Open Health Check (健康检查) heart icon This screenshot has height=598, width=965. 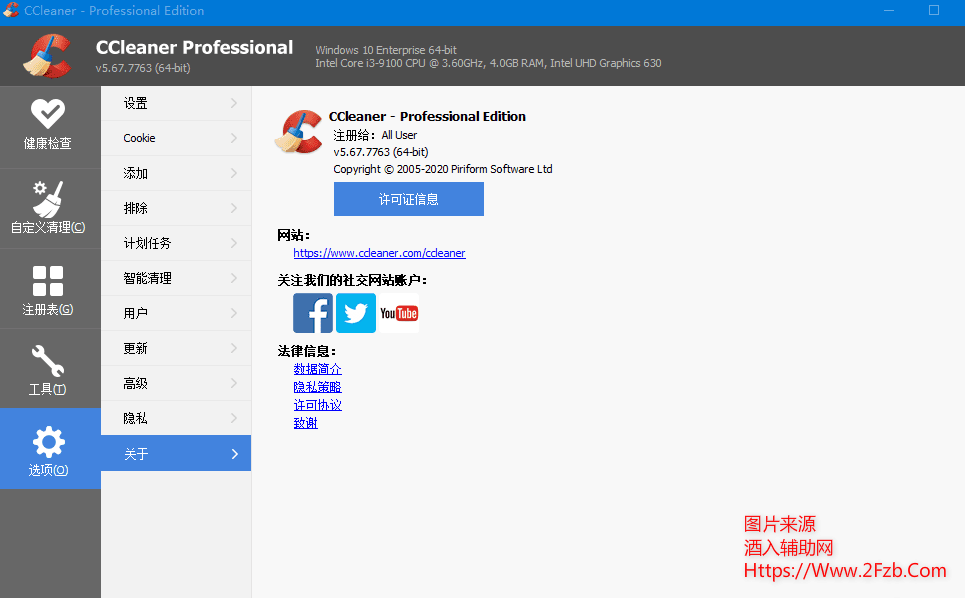pos(47,113)
